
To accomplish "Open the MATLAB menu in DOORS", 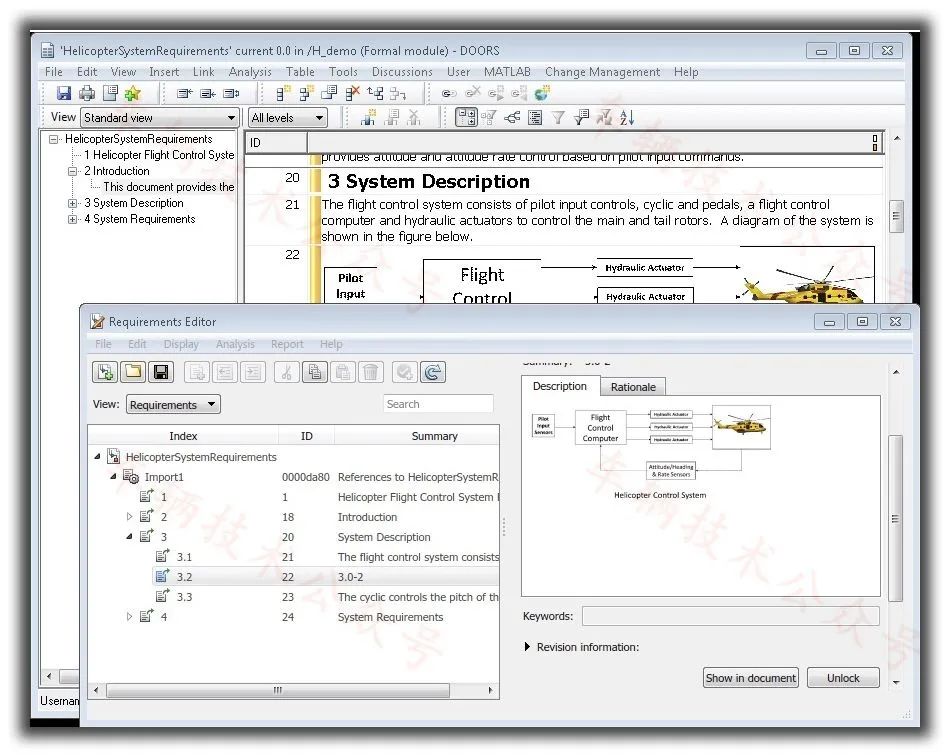I will click(x=507, y=72).
